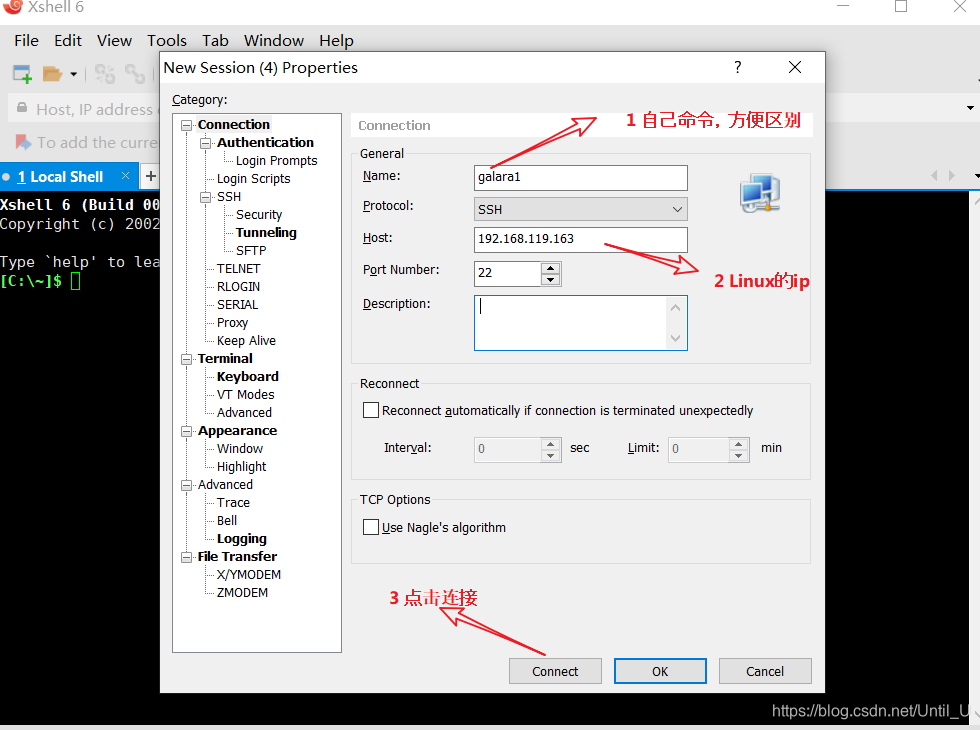Select Login Scripts in category tree
The image size is (980, 730).
(x=253, y=179)
